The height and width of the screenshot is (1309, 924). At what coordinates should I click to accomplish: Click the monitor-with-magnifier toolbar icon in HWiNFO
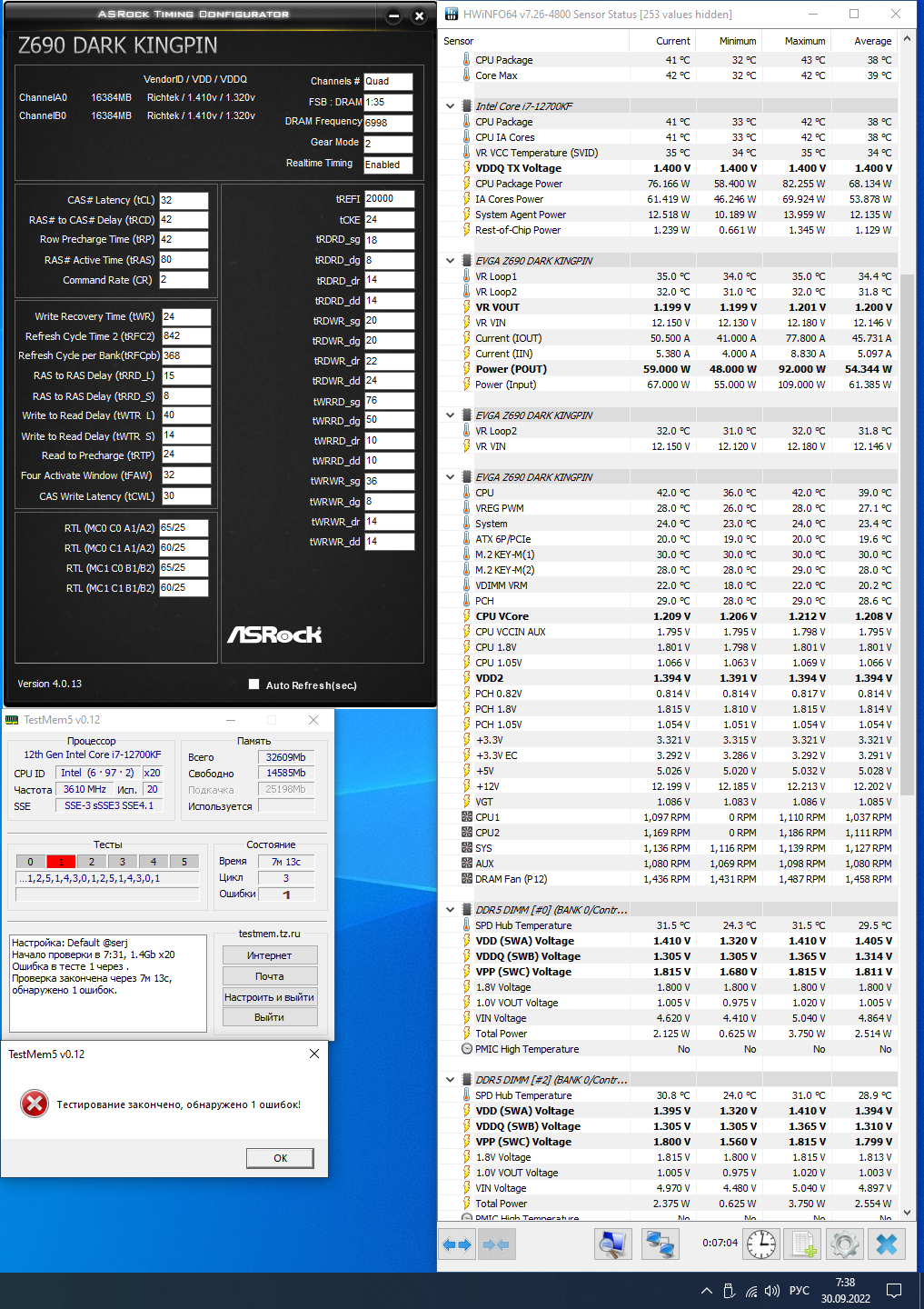(x=613, y=1244)
